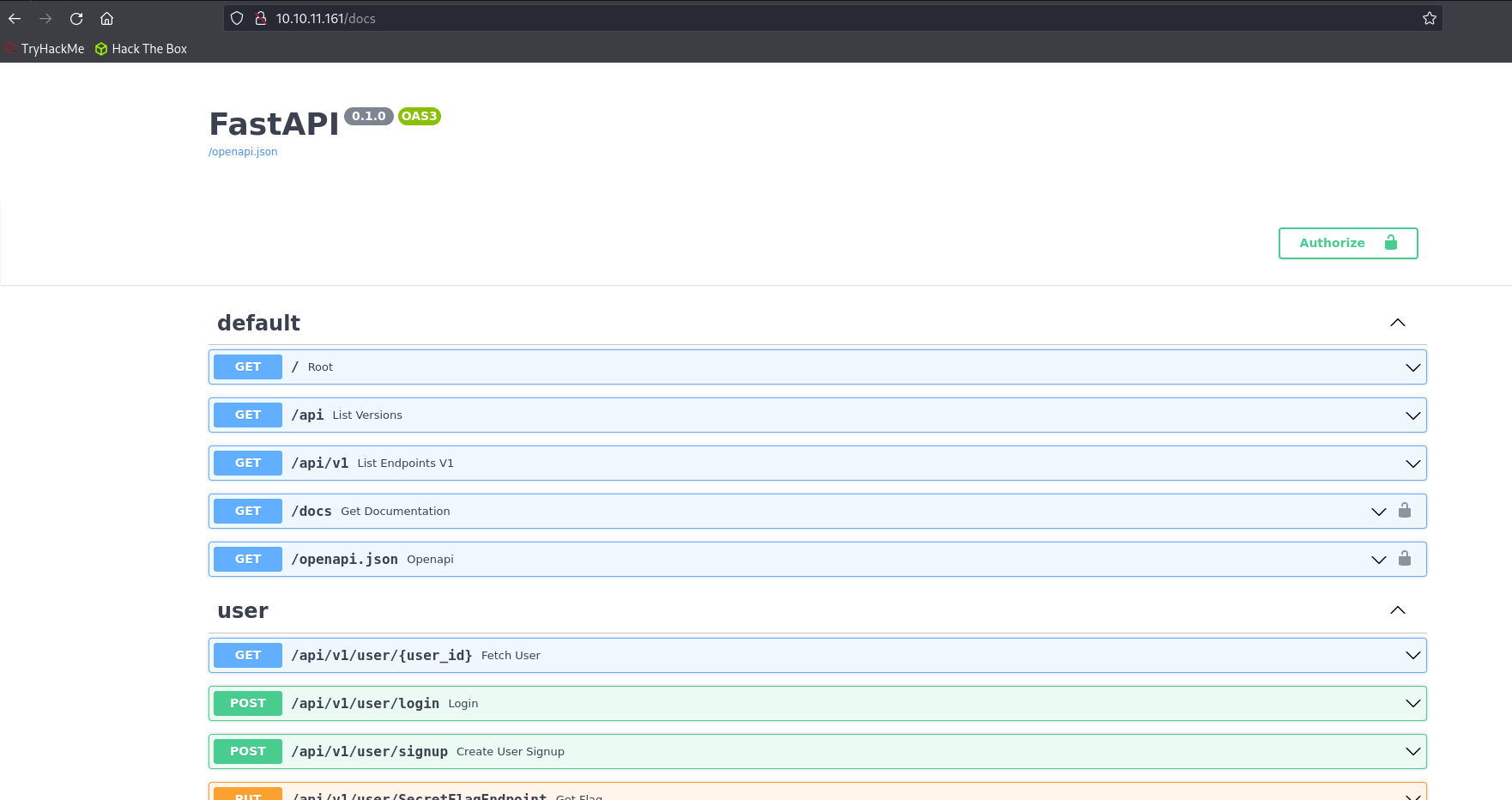The width and height of the screenshot is (1512, 800).
Task: Click the GET badge for / Root
Action: (248, 367)
